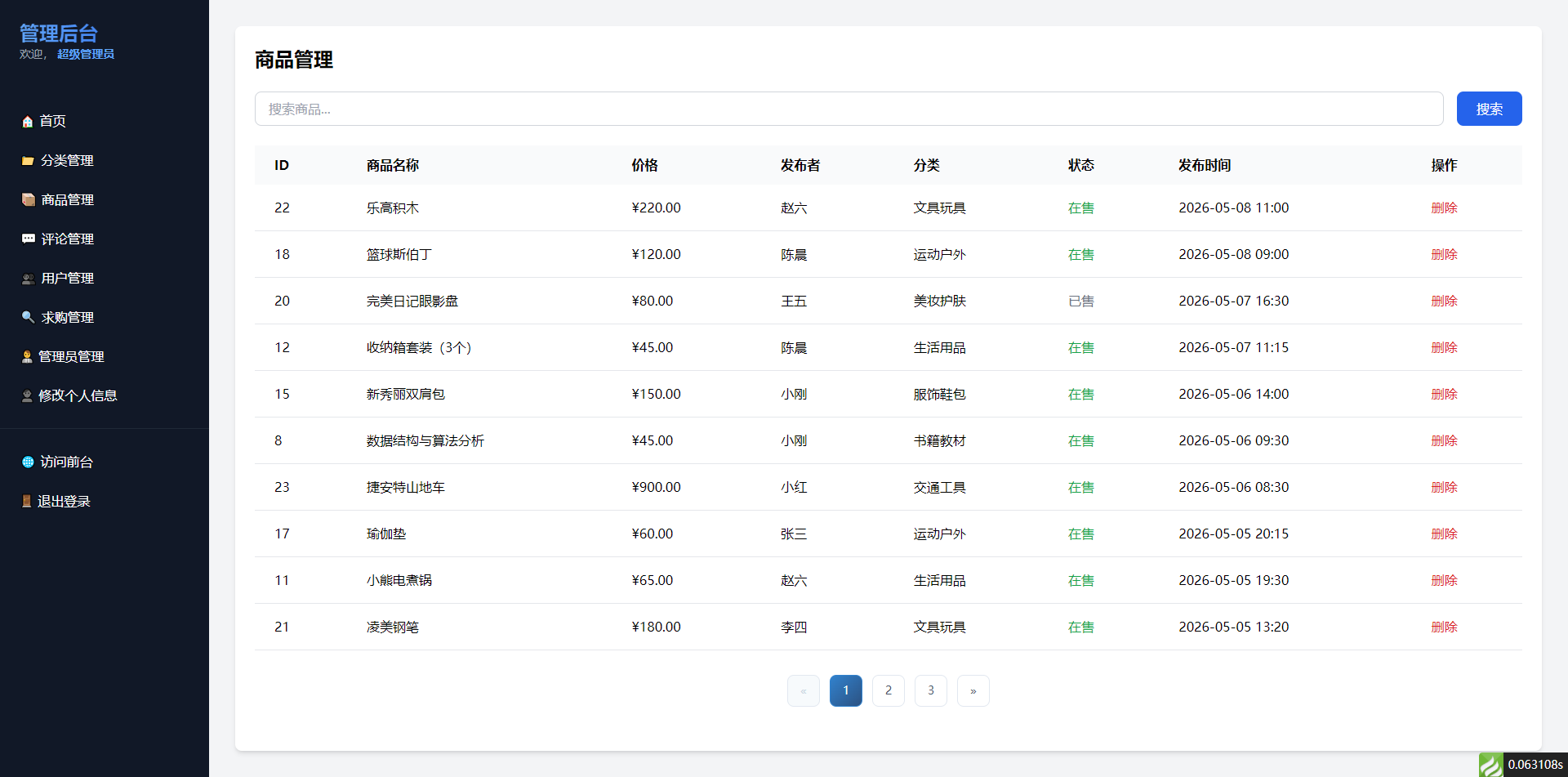1568x777 pixels.
Task: Go to 分类管理 in sidebar
Action: 67,160
